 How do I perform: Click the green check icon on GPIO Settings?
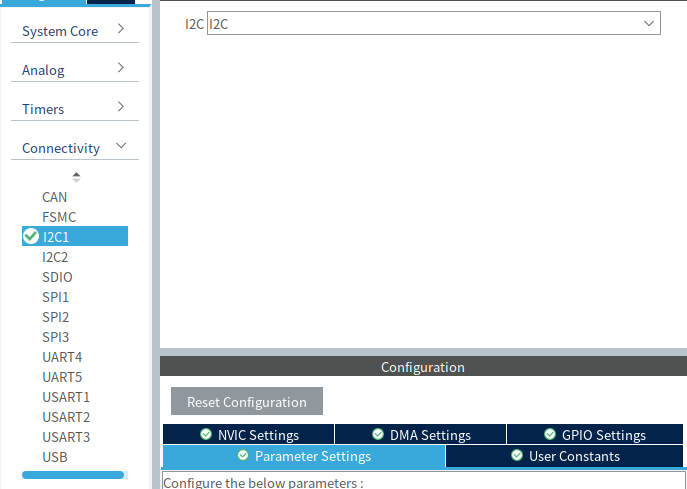552,435
